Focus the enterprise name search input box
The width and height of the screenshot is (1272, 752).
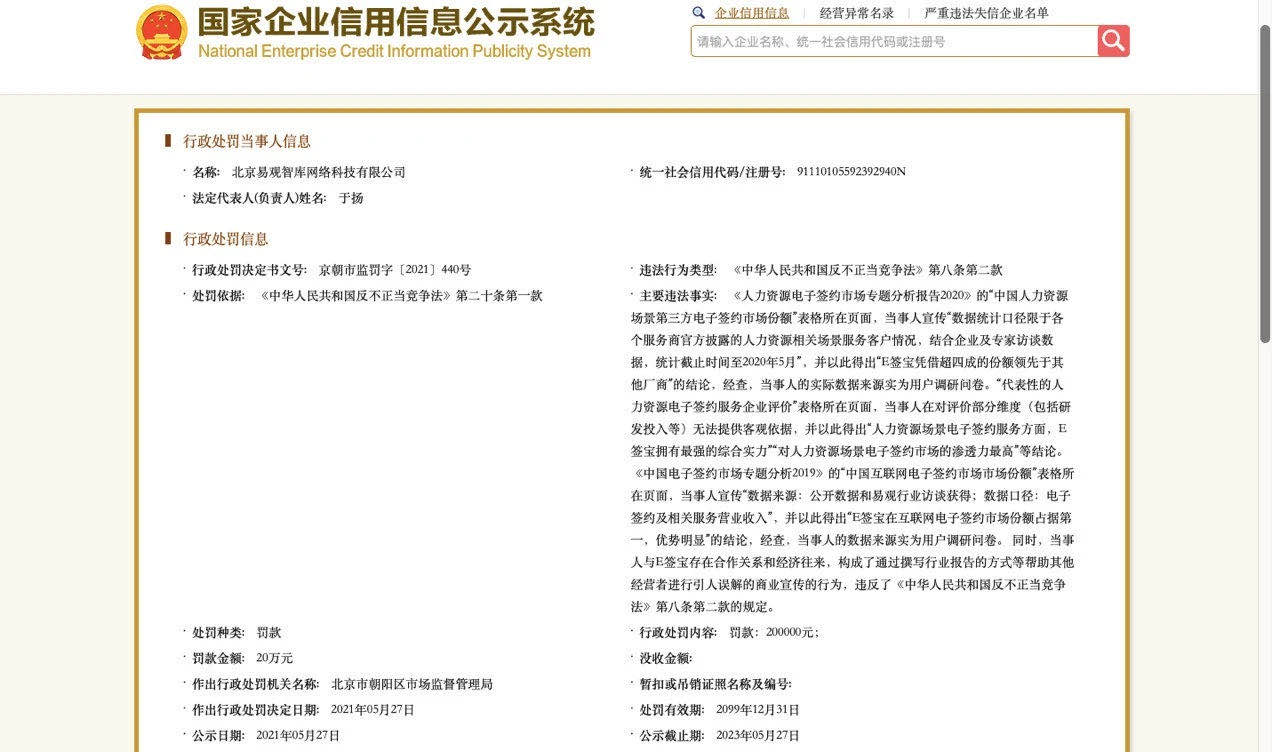click(893, 41)
